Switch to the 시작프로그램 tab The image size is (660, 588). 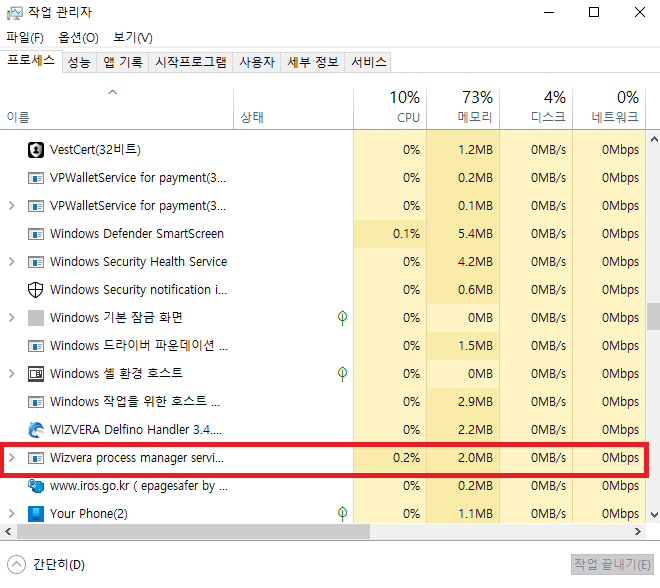click(x=191, y=63)
